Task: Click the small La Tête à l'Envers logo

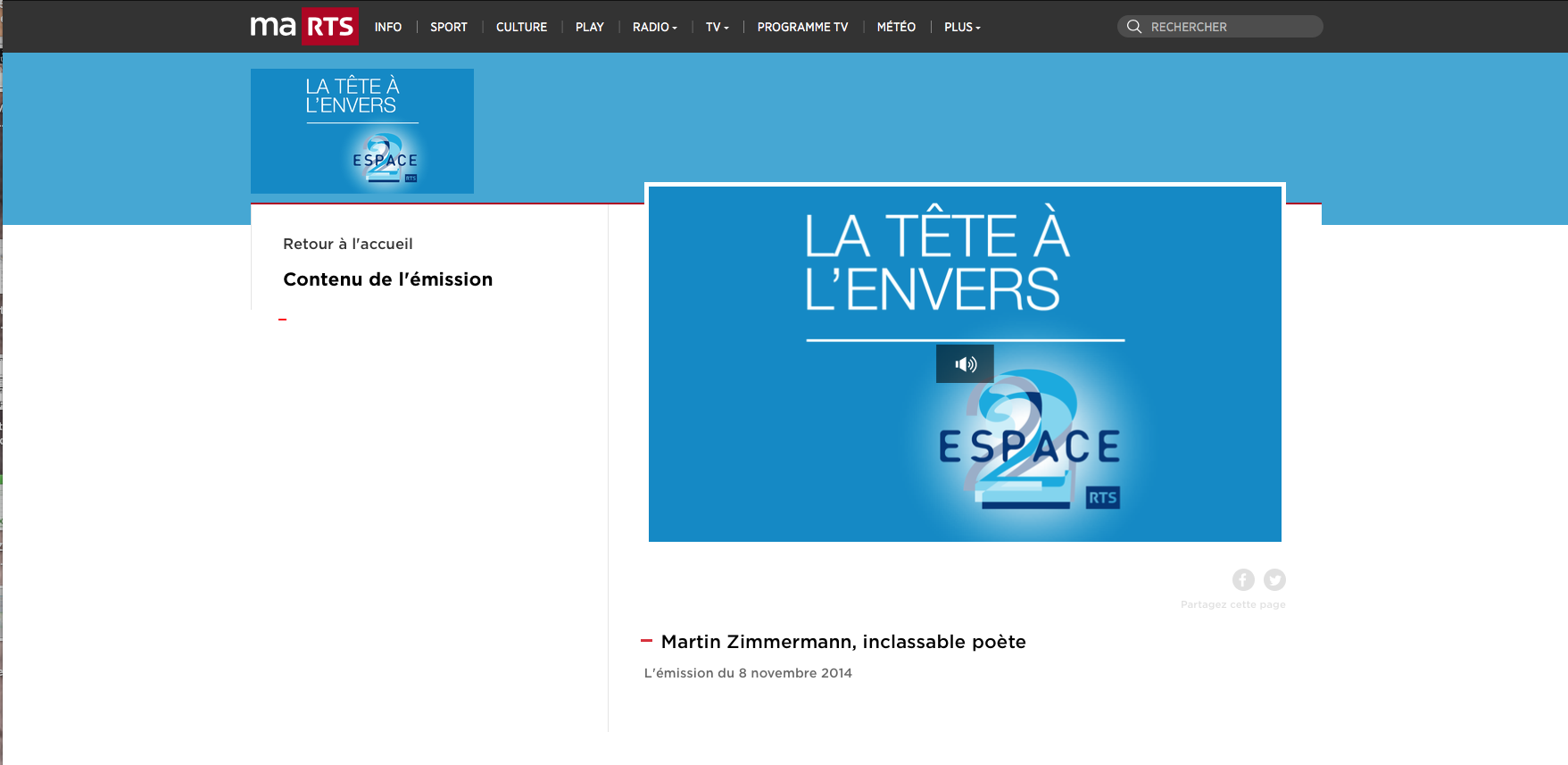Action: 362,131
